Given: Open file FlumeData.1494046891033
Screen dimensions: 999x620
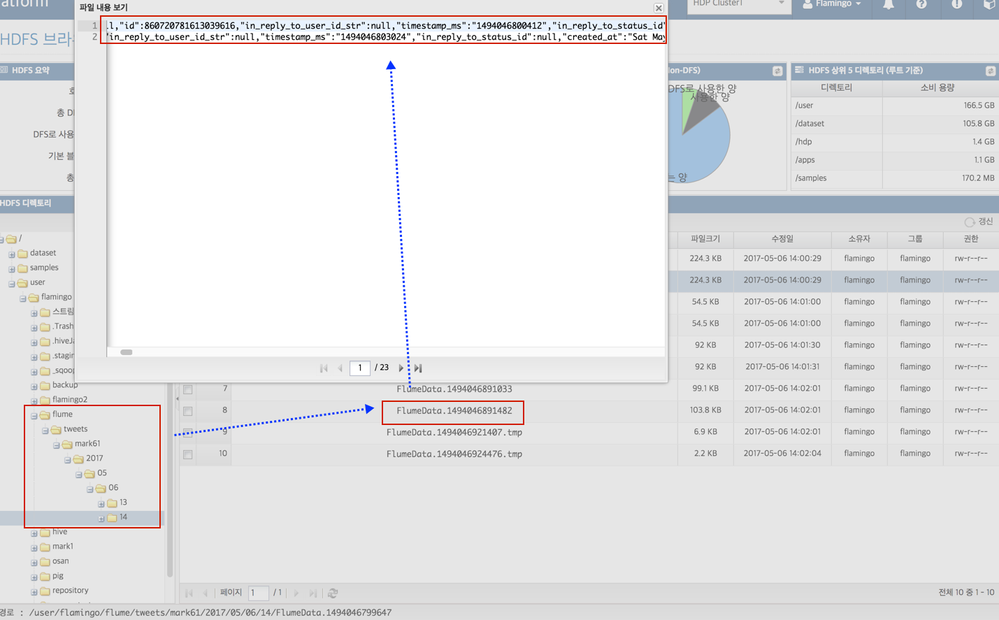Looking at the screenshot, I should [454, 389].
